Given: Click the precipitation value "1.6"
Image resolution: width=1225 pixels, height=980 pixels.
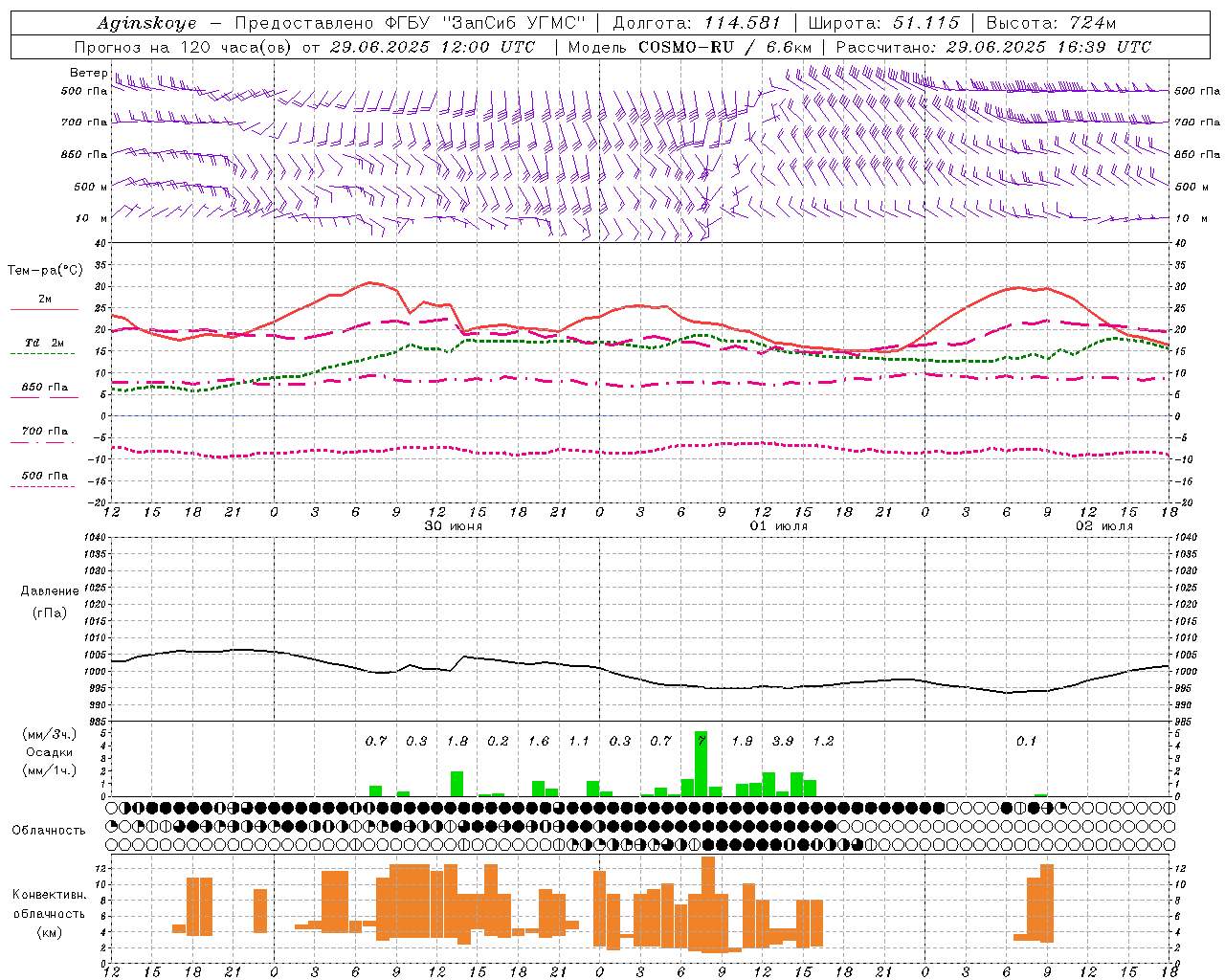Looking at the screenshot, I should coord(539,741).
